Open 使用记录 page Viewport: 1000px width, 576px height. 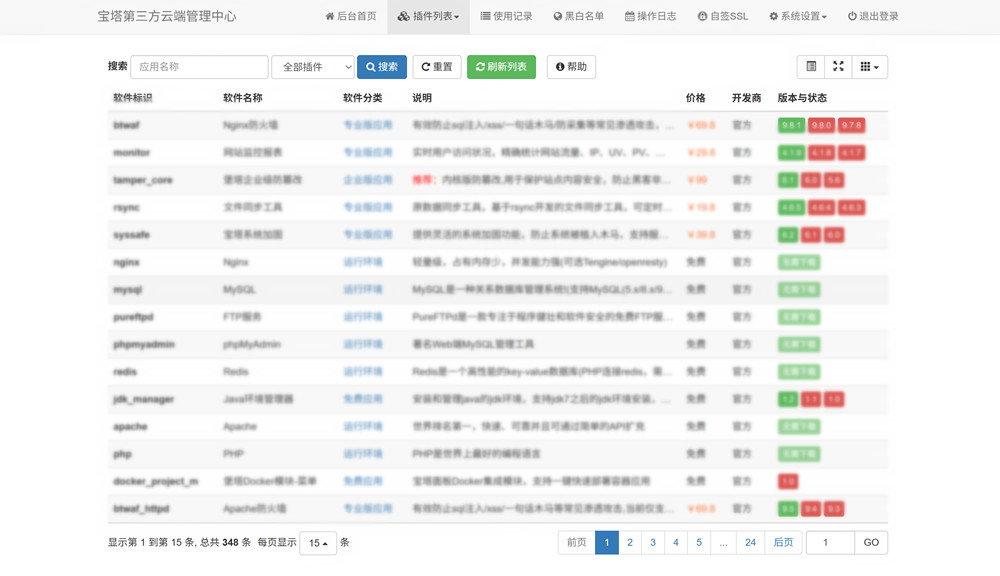[506, 17]
